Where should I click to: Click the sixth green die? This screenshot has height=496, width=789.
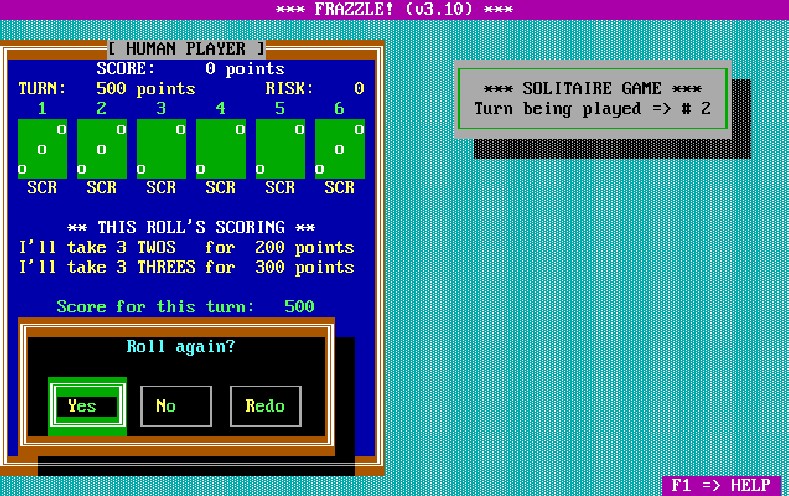pos(340,149)
